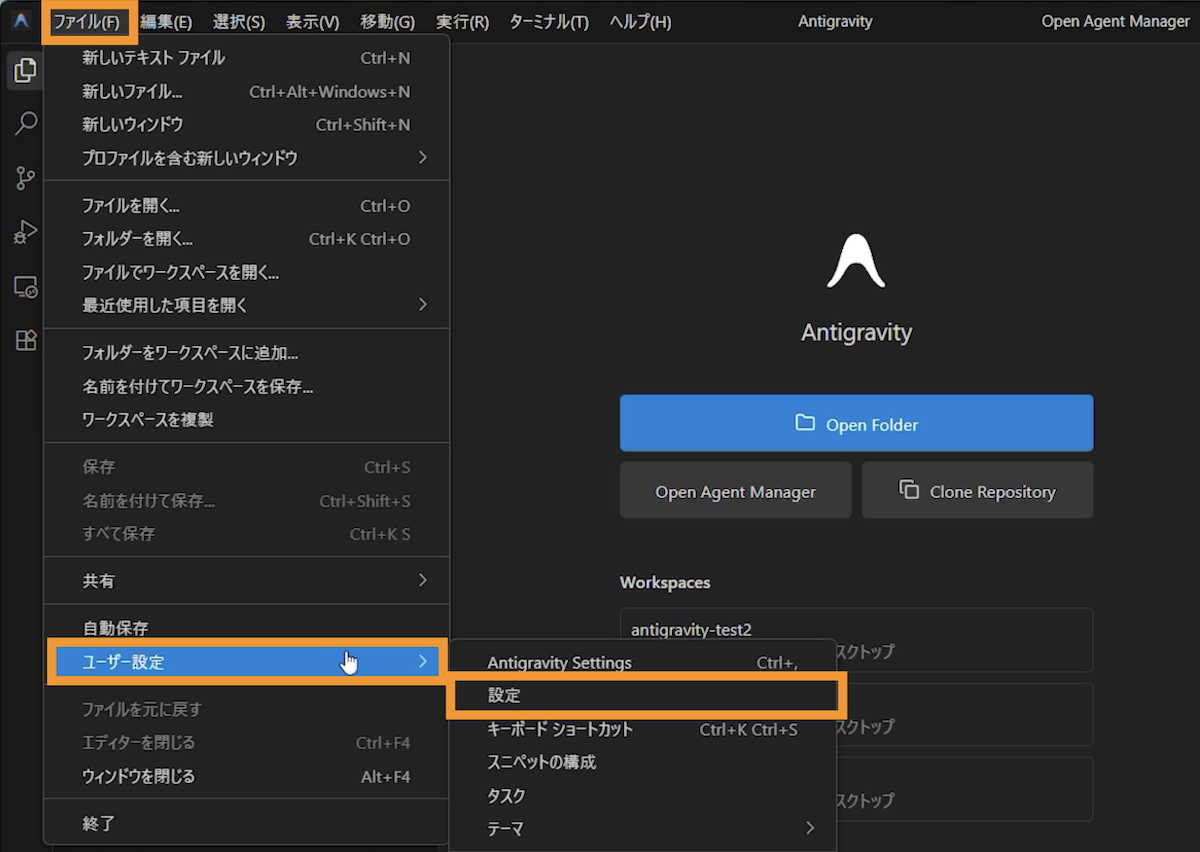Open the antigravity-test2 workspace entry

point(691,630)
